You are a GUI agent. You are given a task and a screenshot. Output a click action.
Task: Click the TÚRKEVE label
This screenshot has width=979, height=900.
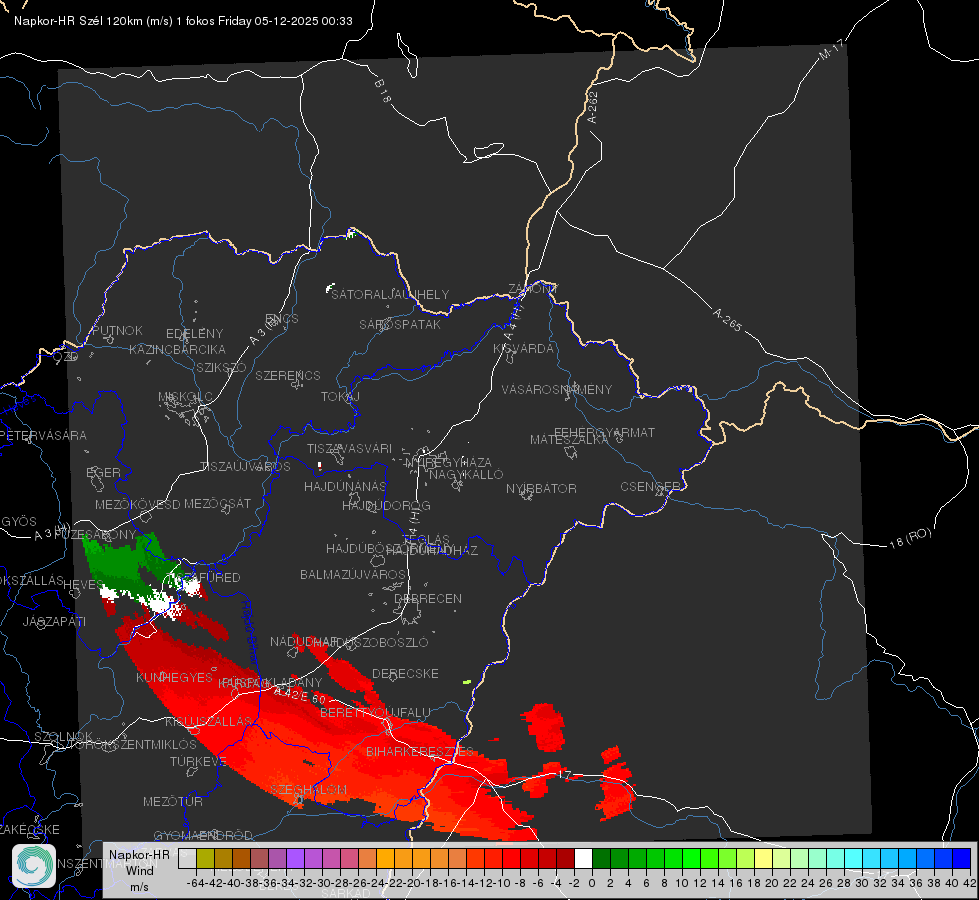(199, 761)
